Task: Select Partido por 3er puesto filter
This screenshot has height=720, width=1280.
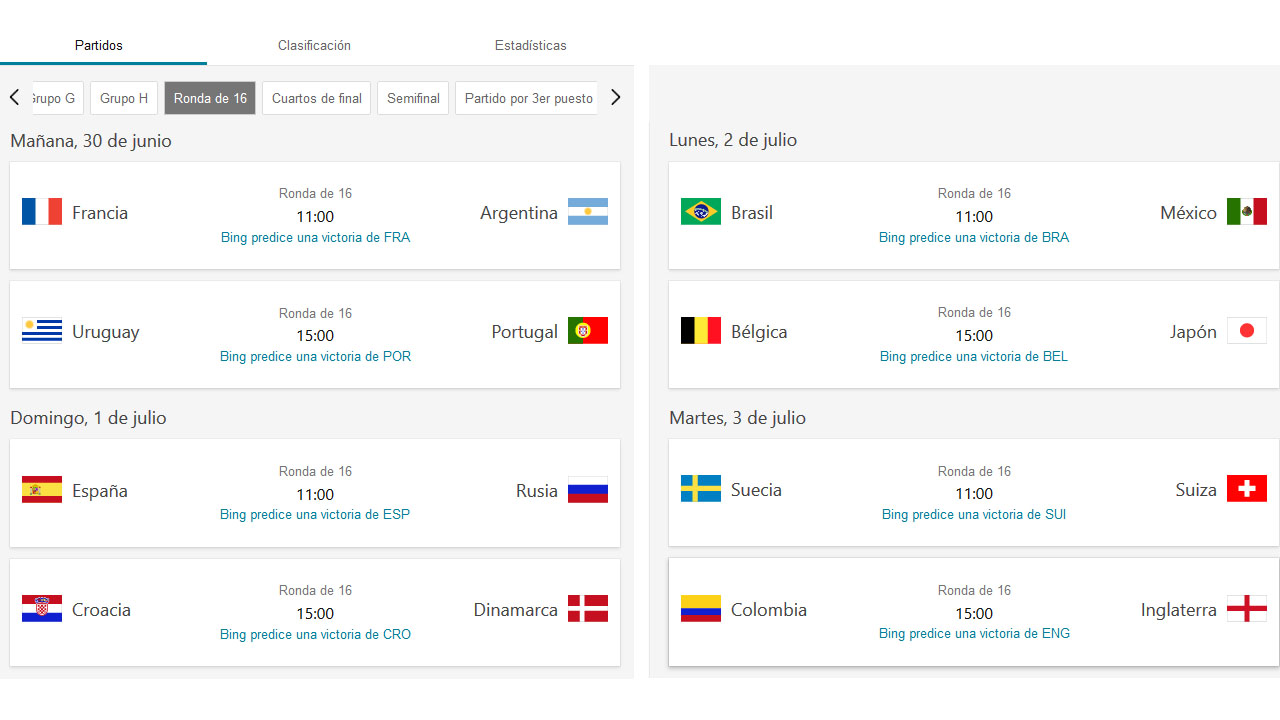Action: [x=529, y=98]
